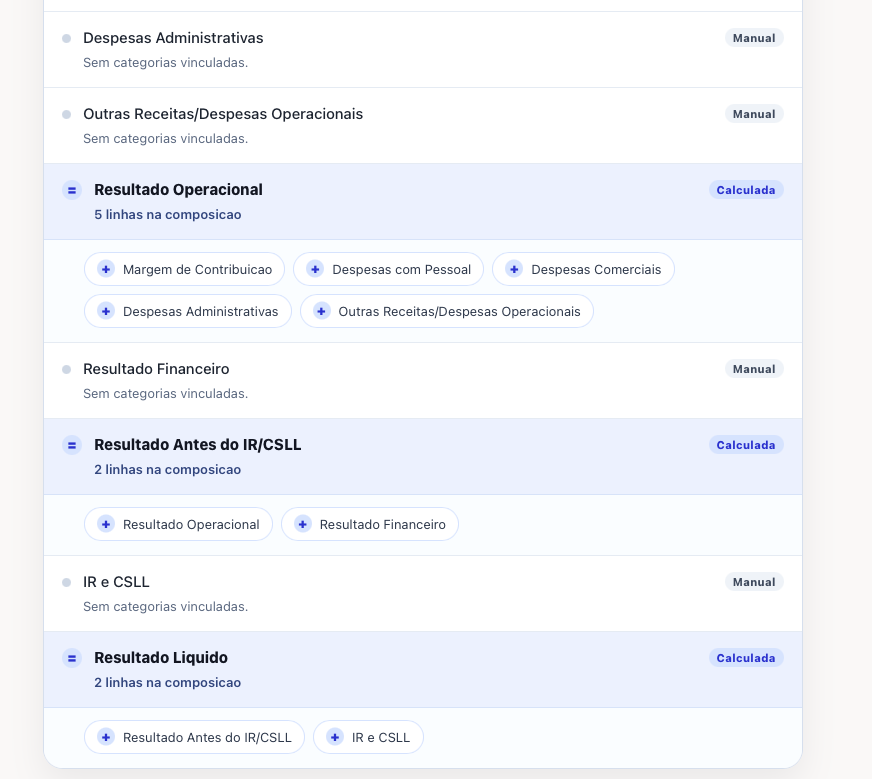
Task: Click the plus icon on IR e CSLL chip
Action: (x=334, y=737)
